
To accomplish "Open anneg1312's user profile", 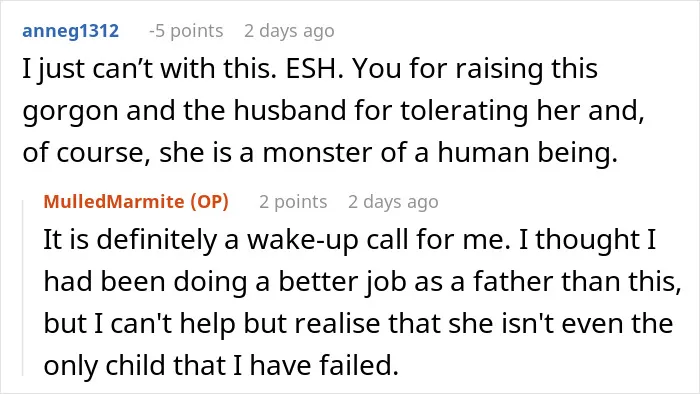I will (71, 31).
